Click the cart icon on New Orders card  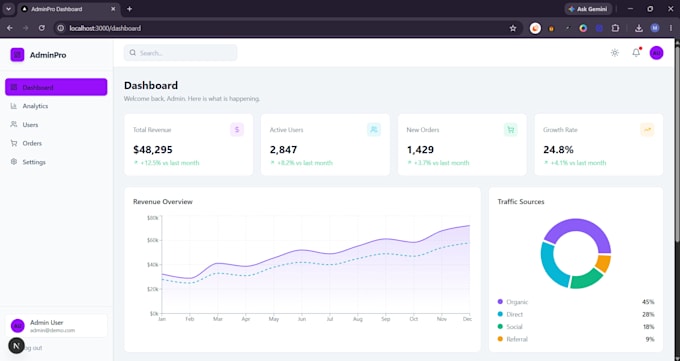(510, 130)
